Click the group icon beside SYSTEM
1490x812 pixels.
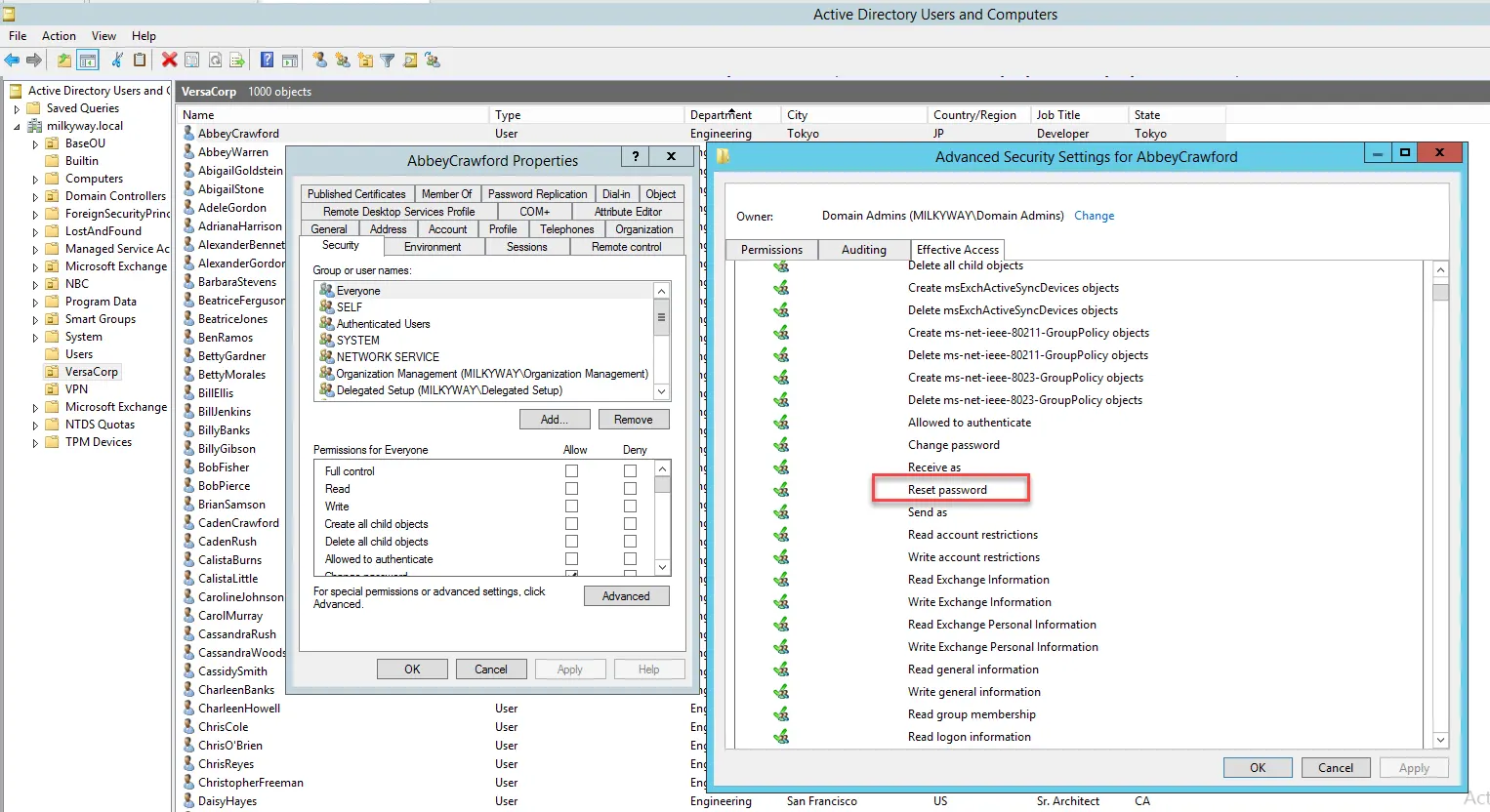click(x=327, y=340)
